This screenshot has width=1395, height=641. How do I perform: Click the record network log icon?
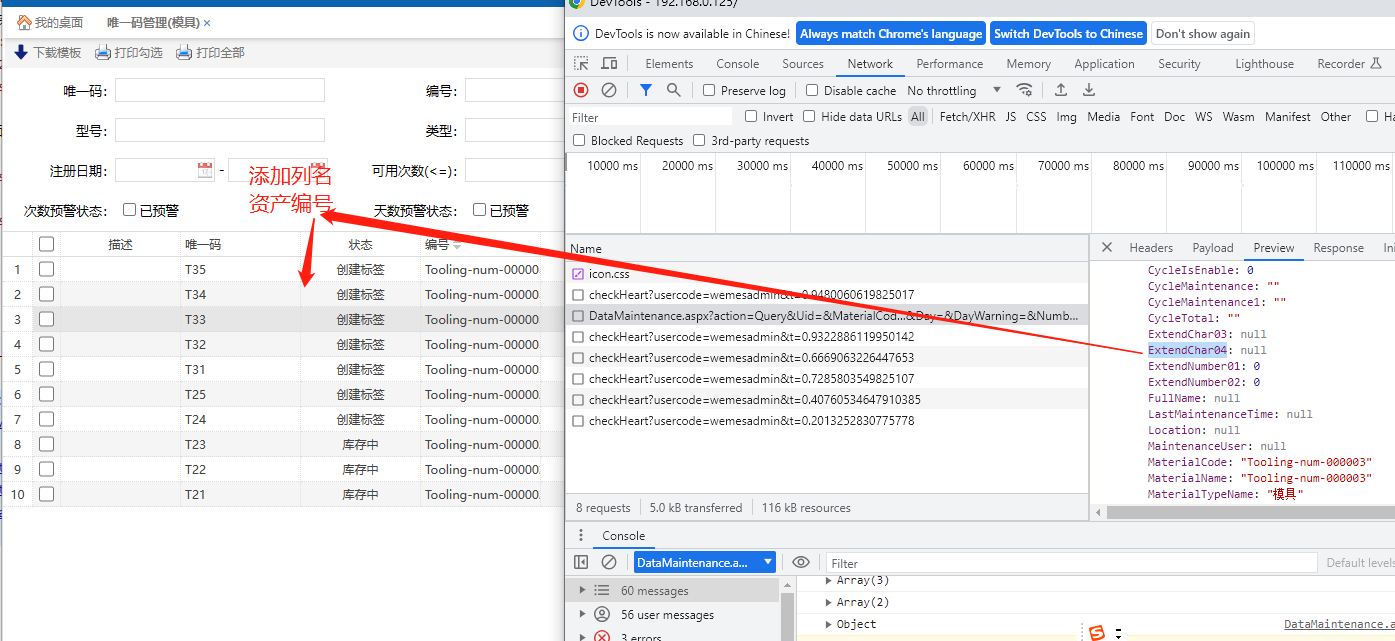[x=581, y=90]
